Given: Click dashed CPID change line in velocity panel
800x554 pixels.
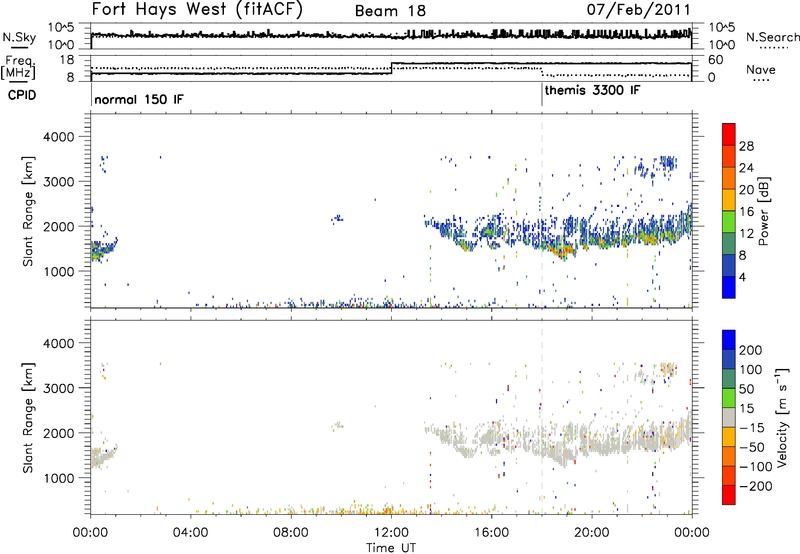Looking at the screenshot, I should click(x=542, y=417).
